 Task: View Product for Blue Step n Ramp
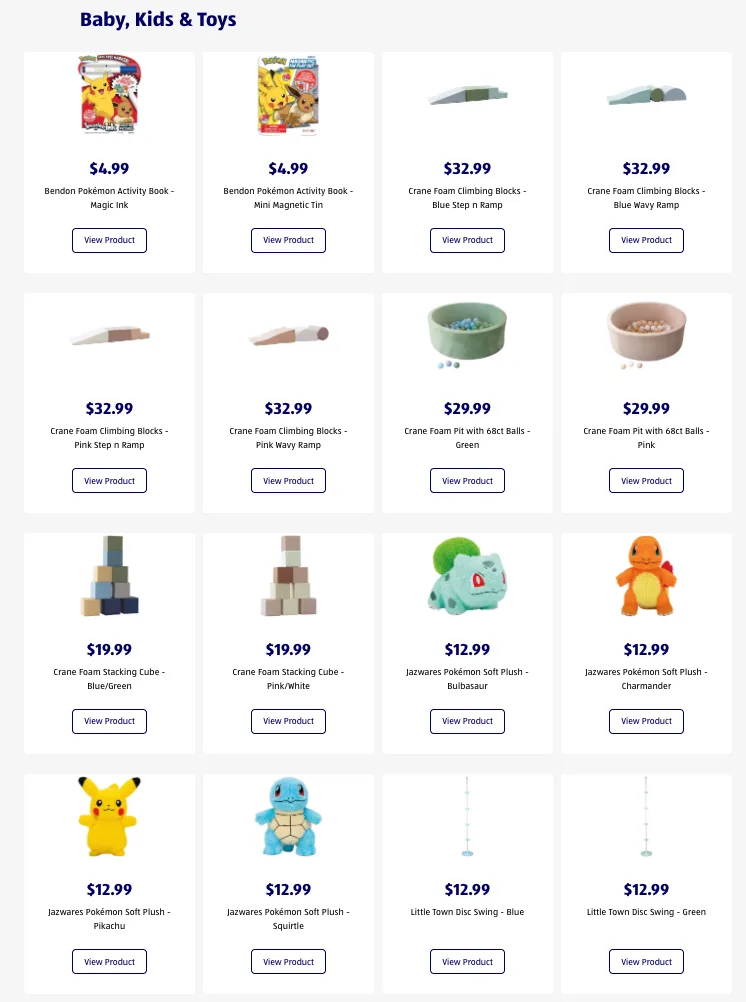point(467,240)
